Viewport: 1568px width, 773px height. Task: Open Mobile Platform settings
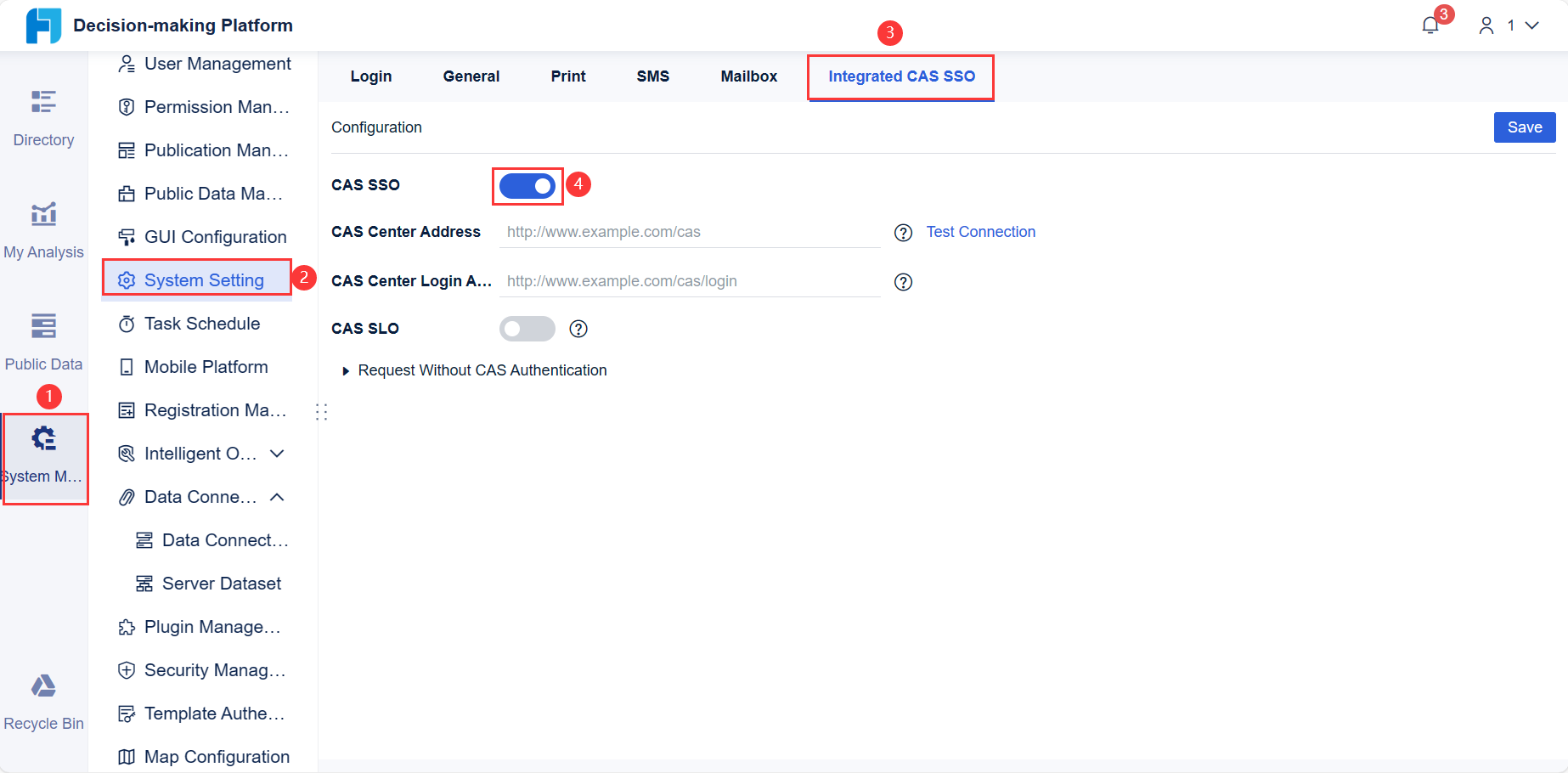[x=206, y=366]
